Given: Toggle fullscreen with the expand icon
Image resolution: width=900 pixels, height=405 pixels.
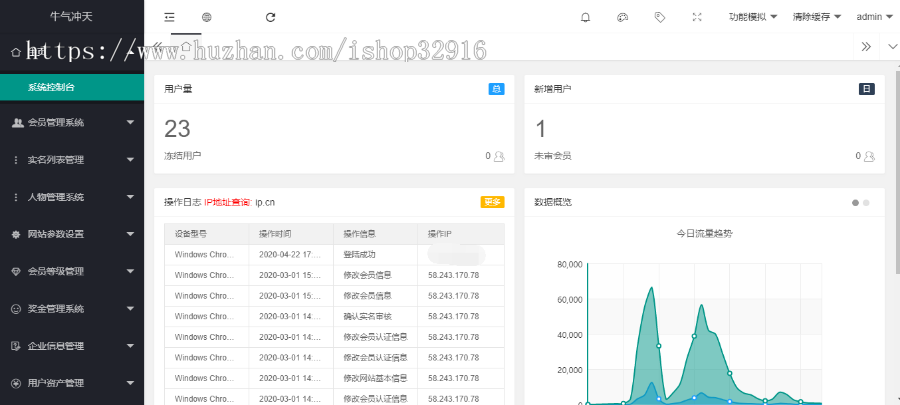Looking at the screenshot, I should (697, 17).
